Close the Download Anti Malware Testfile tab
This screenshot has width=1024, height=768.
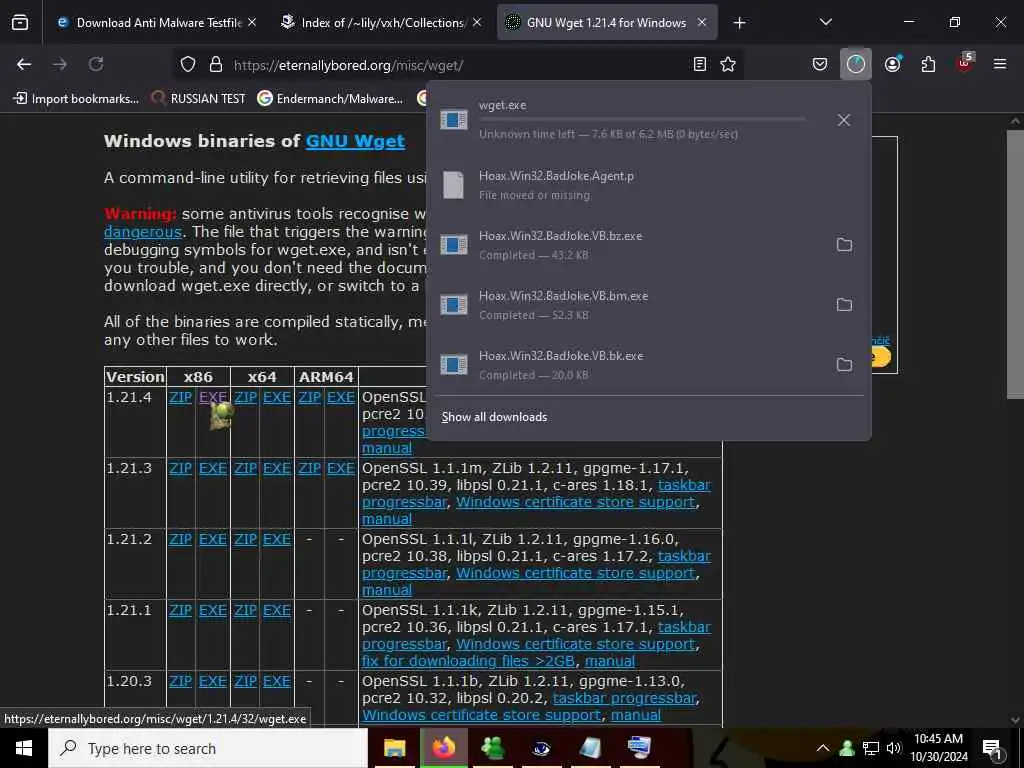251,22
